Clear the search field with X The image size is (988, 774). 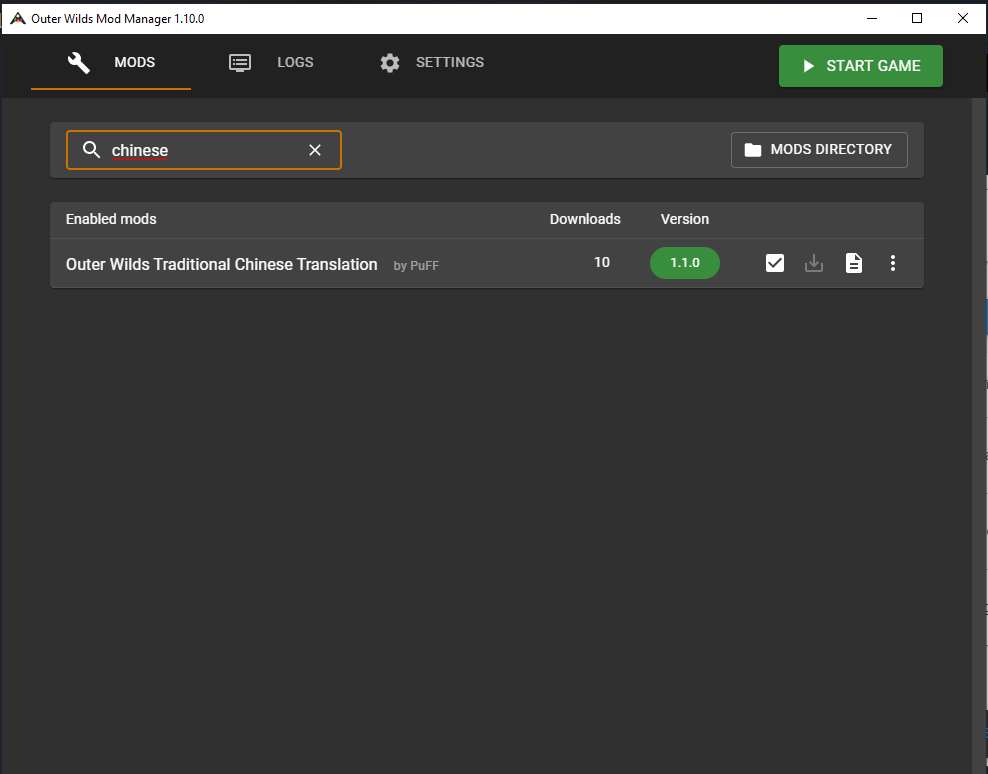click(x=315, y=150)
